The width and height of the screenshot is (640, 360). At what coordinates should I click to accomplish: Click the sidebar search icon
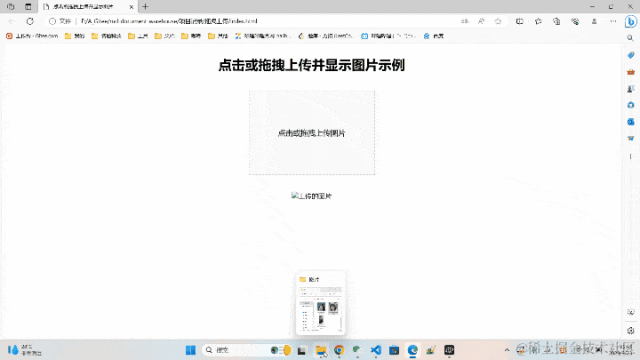pos(631,38)
